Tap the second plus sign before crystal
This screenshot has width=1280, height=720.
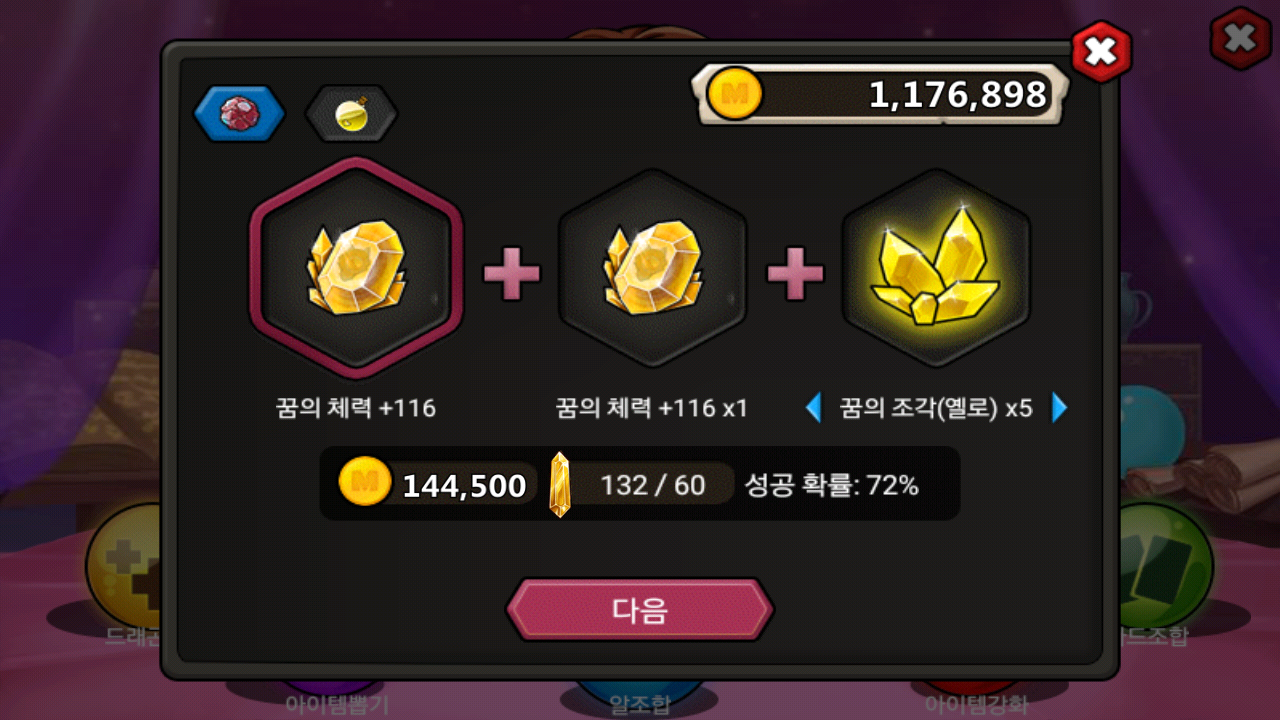point(795,273)
